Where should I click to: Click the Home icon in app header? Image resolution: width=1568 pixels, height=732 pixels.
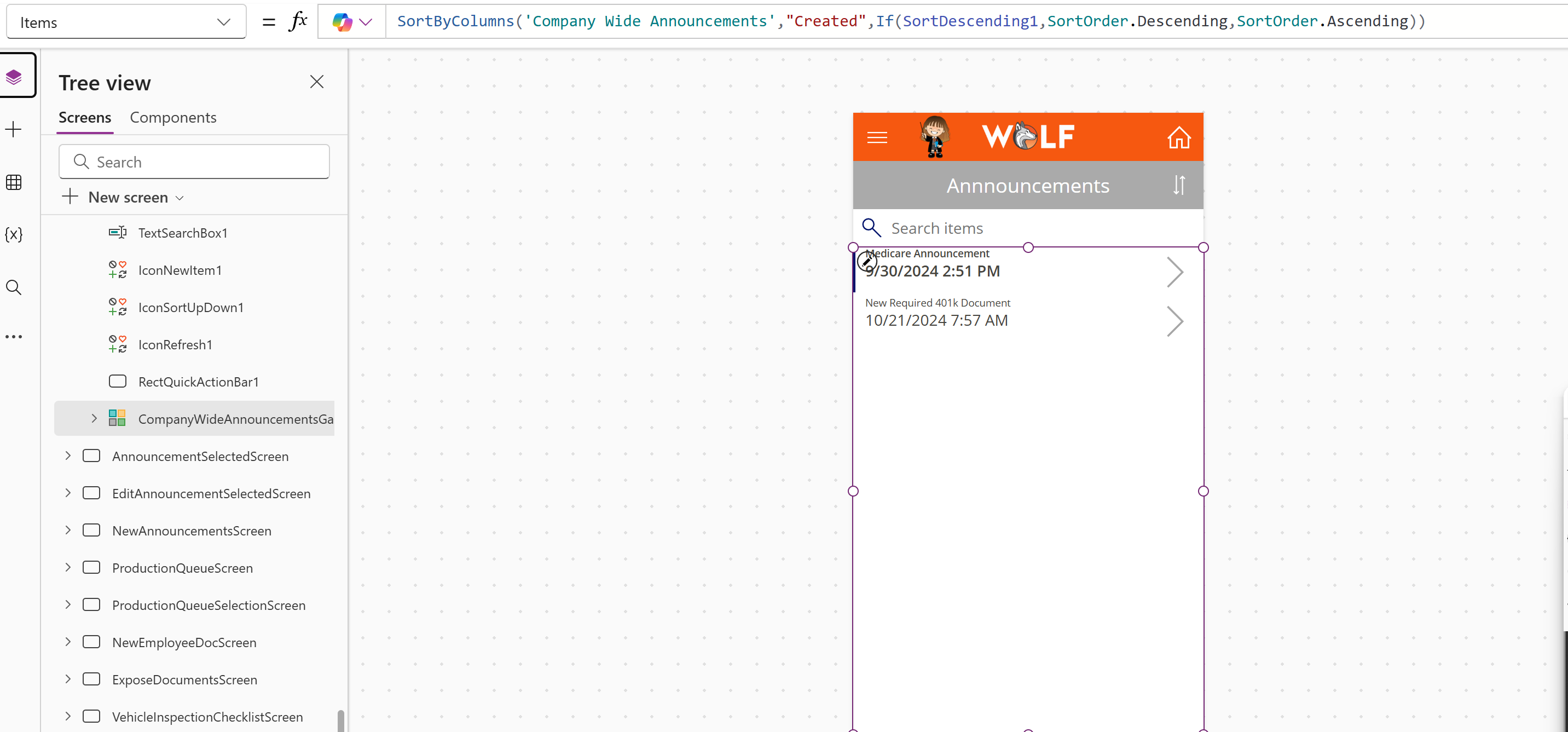(x=1179, y=137)
